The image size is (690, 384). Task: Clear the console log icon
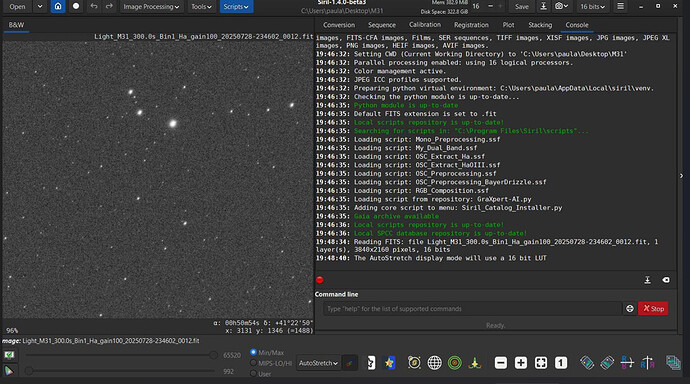point(666,280)
